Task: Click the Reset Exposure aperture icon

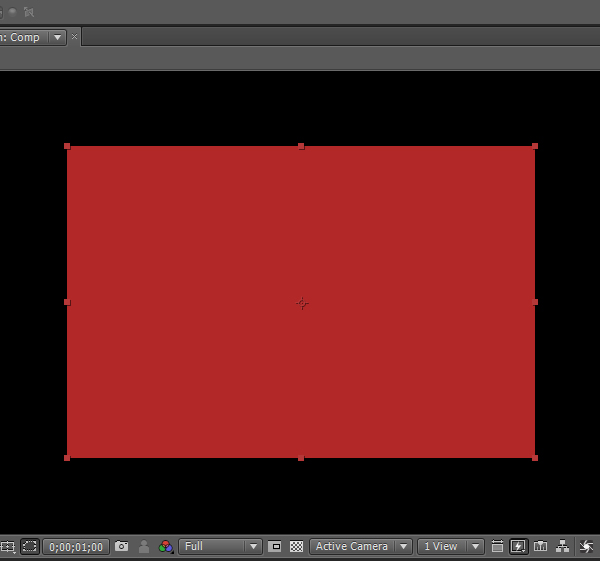Action: (586, 546)
